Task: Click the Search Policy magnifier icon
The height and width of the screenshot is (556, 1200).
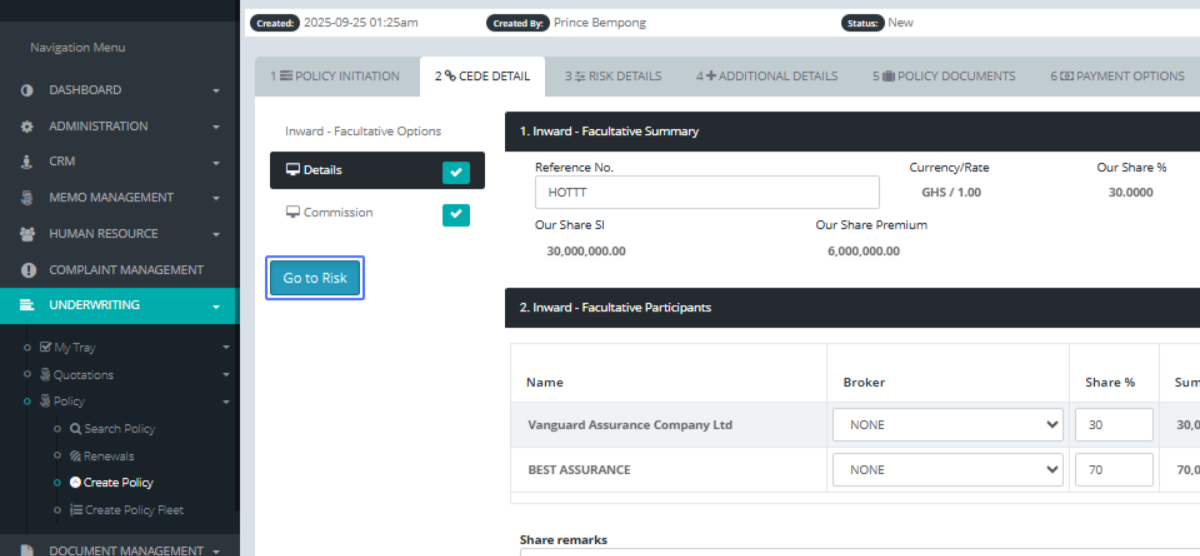Action: tap(75, 429)
